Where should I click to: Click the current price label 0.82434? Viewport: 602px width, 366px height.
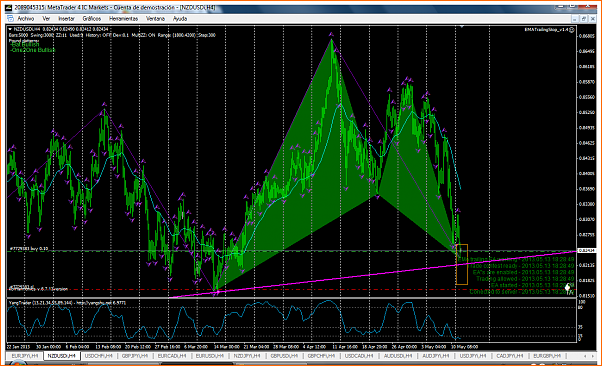tap(586, 250)
